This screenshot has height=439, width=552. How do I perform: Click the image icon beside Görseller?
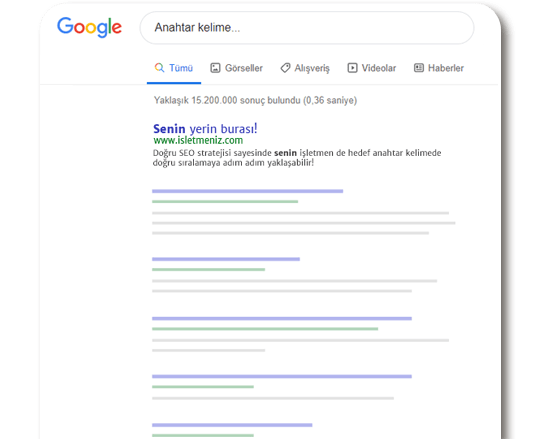(215, 68)
